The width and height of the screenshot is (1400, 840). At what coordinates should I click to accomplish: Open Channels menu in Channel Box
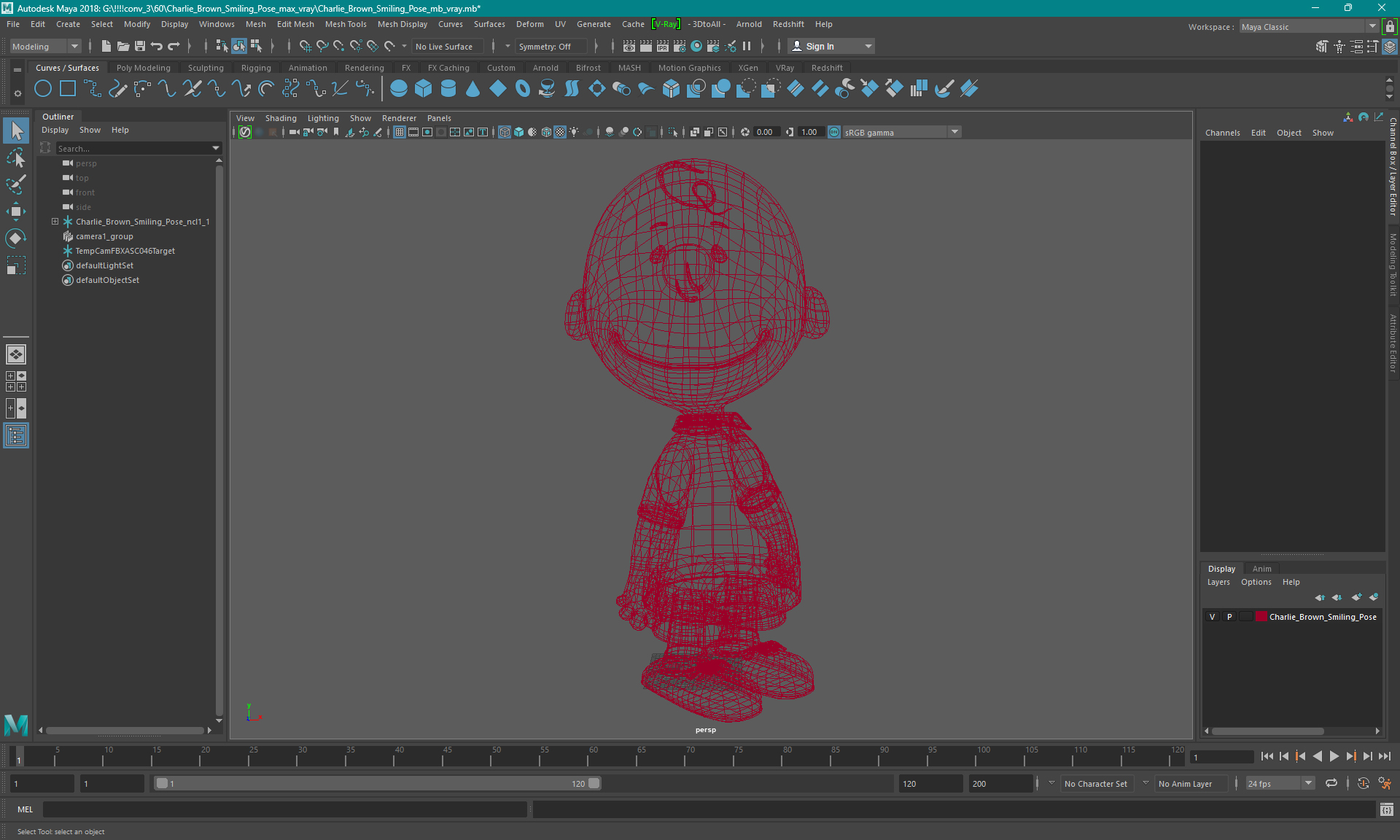pos(1222,133)
